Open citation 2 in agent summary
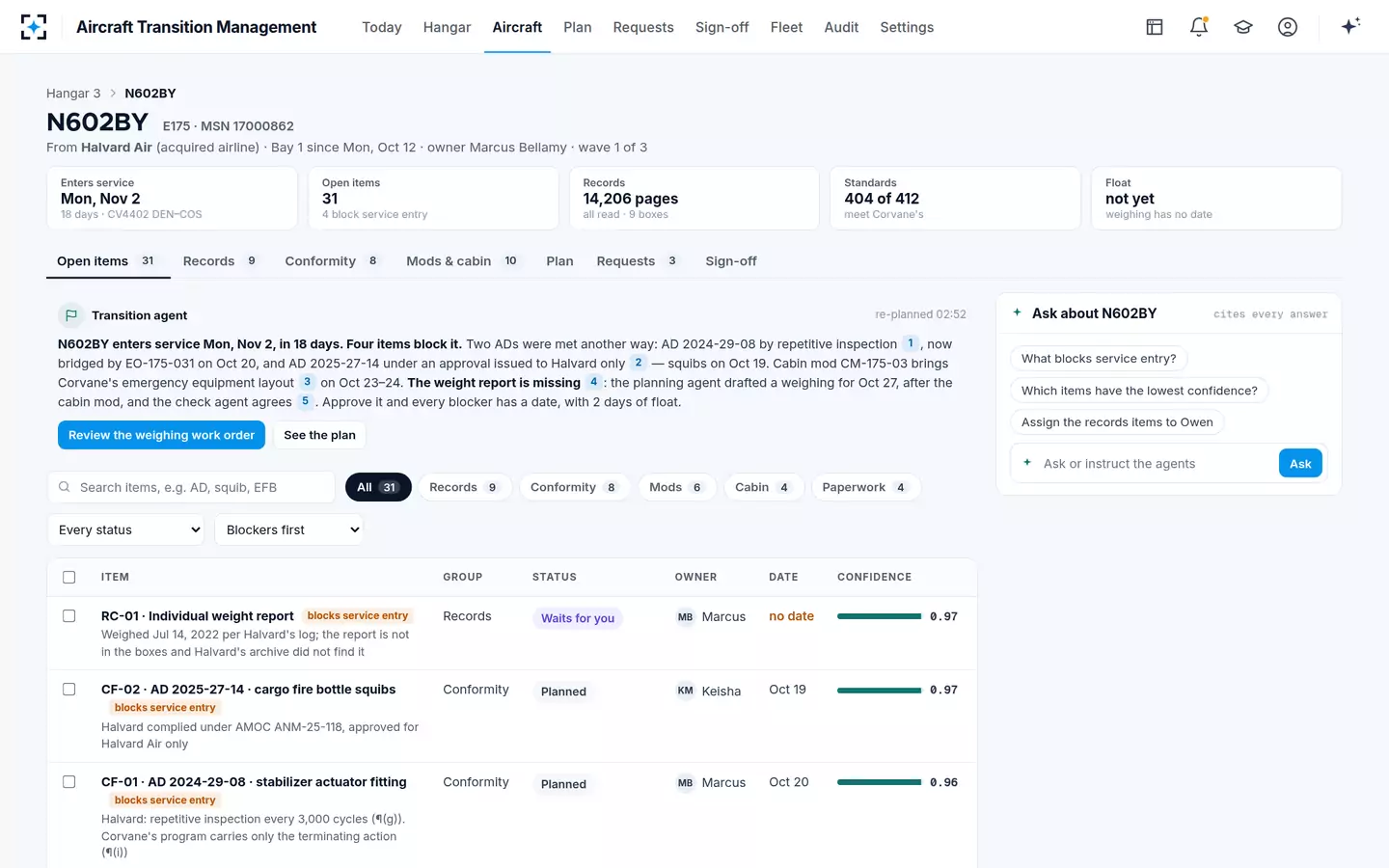The height and width of the screenshot is (868, 1389). click(639, 363)
